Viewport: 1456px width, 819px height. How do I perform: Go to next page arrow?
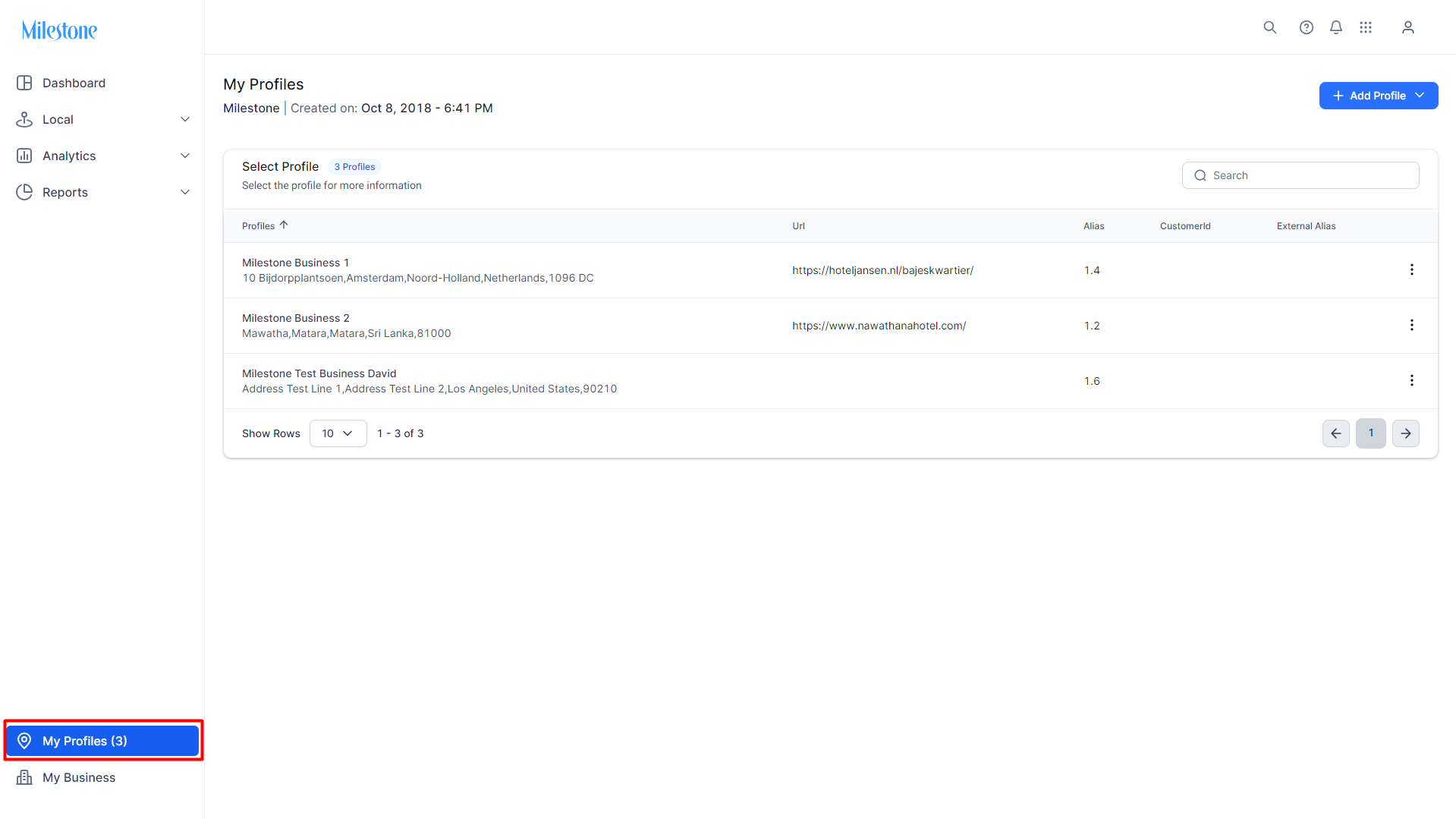click(1406, 433)
